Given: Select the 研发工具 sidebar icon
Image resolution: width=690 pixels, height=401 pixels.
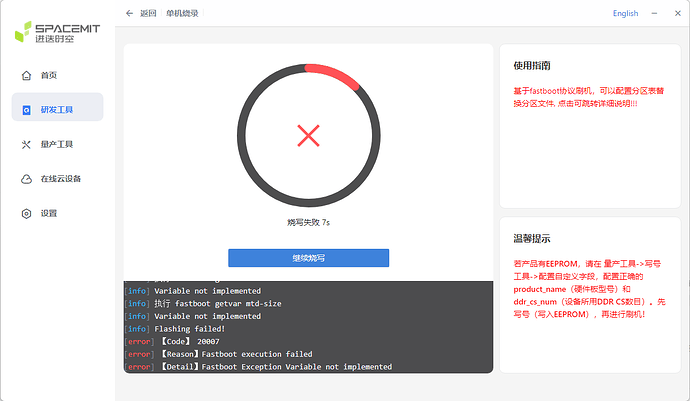Looking at the screenshot, I should 26,110.
